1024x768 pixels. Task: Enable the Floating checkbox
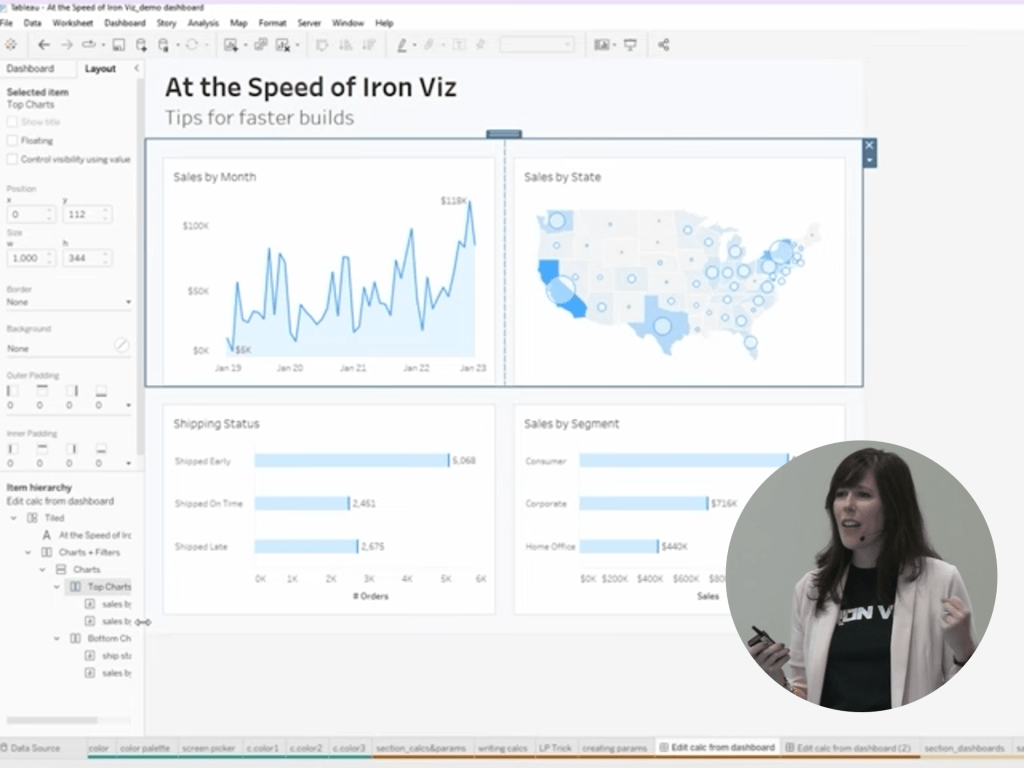13,141
